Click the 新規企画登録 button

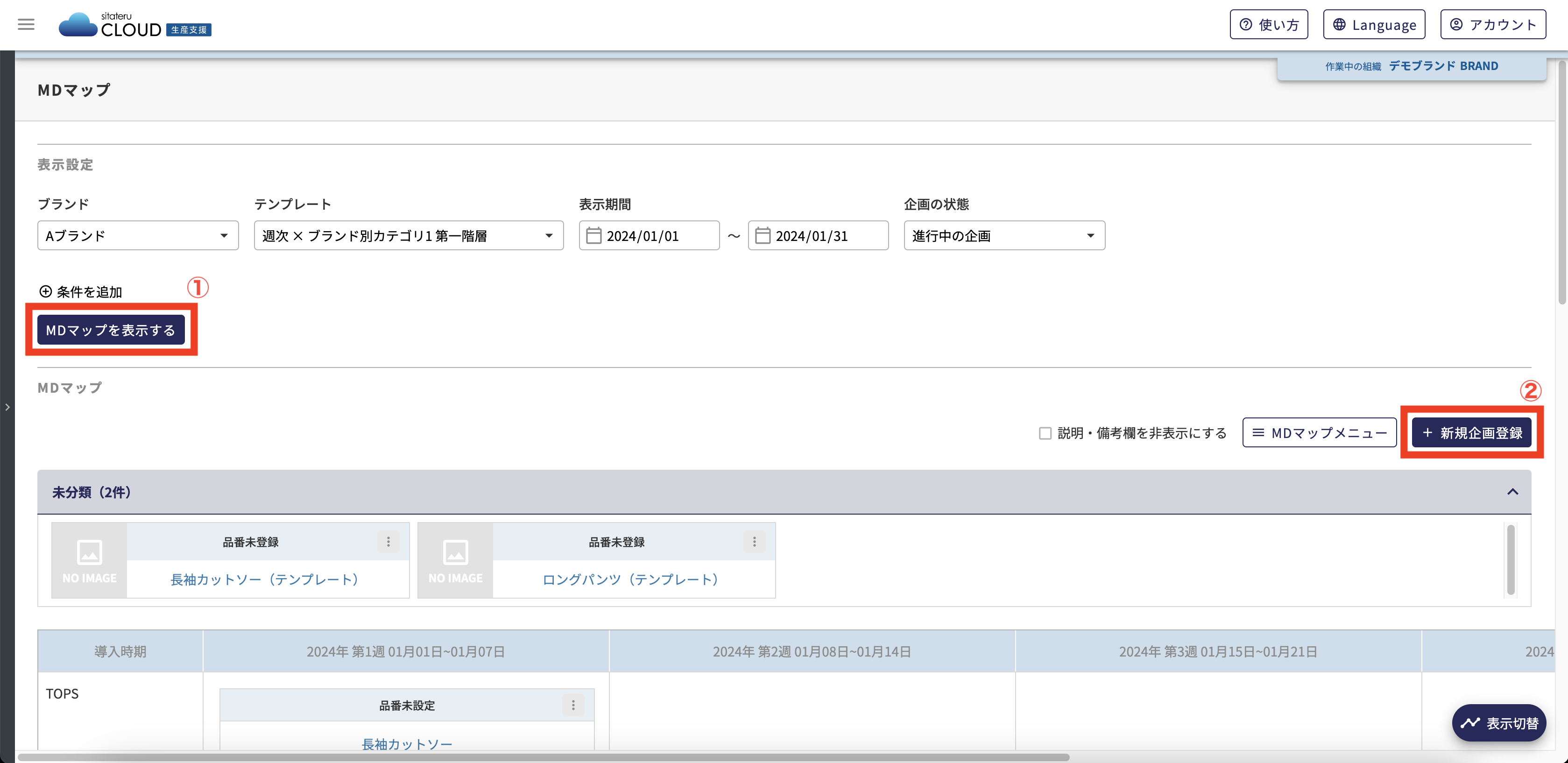pyautogui.click(x=1471, y=432)
